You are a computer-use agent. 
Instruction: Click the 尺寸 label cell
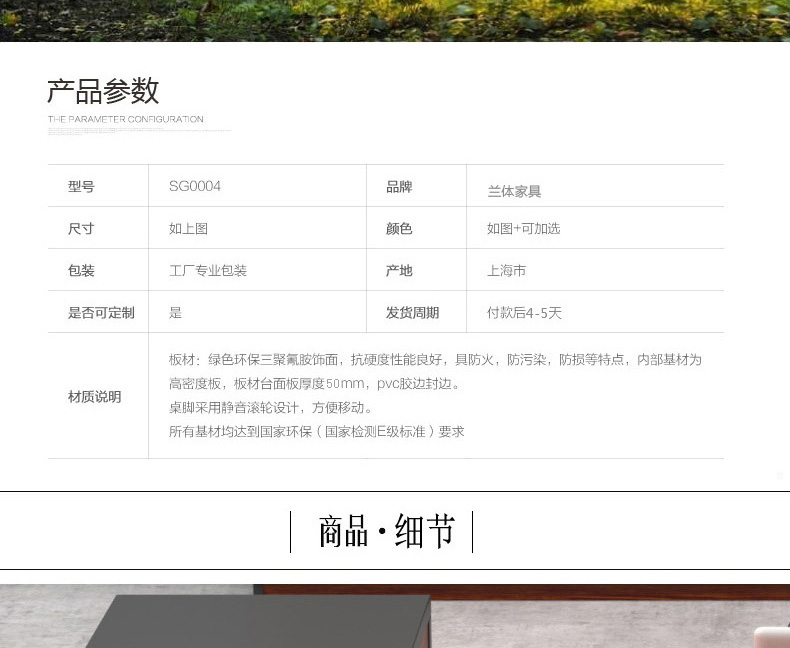pos(81,228)
